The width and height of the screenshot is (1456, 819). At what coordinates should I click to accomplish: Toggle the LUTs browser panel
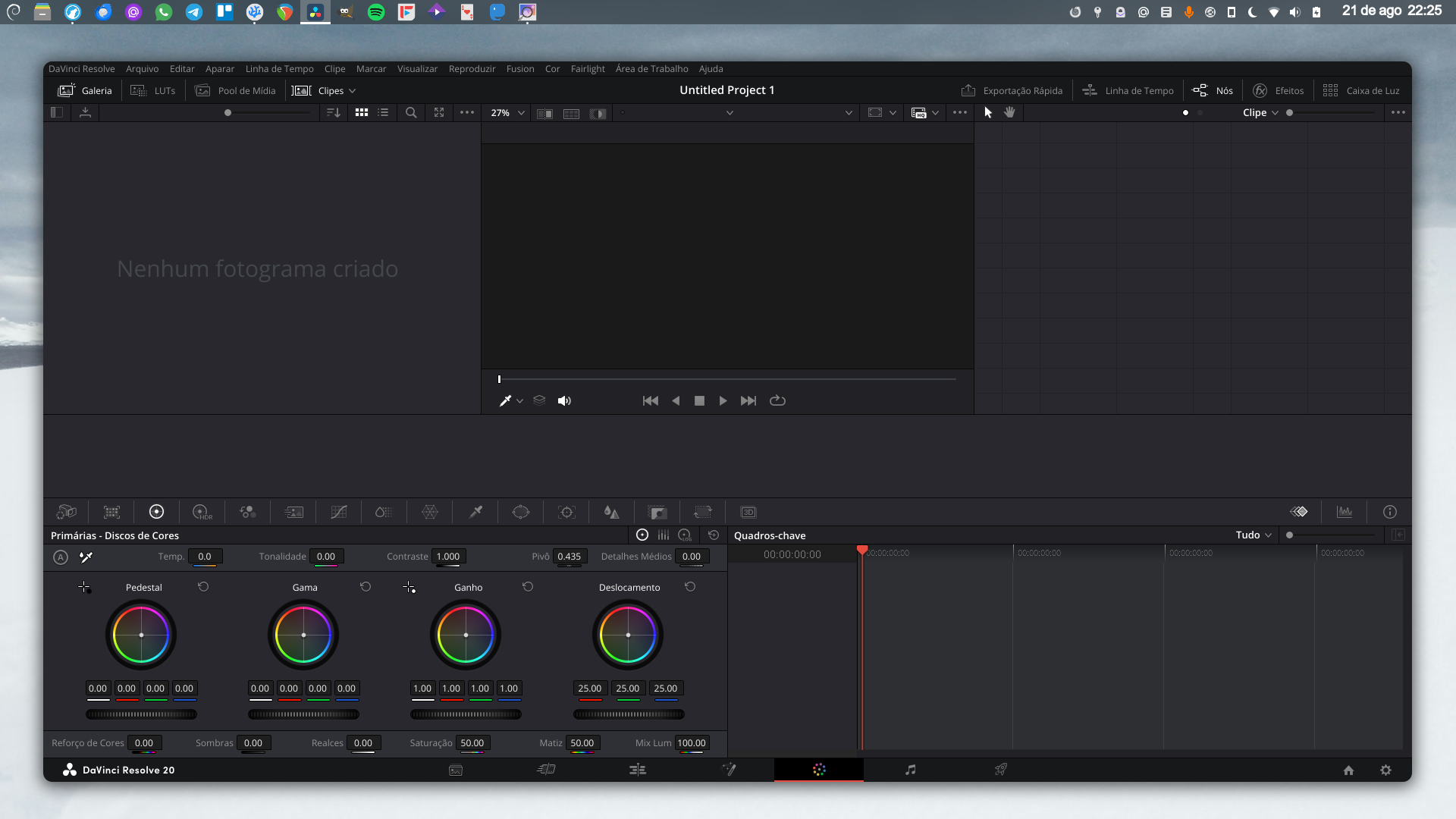(152, 90)
